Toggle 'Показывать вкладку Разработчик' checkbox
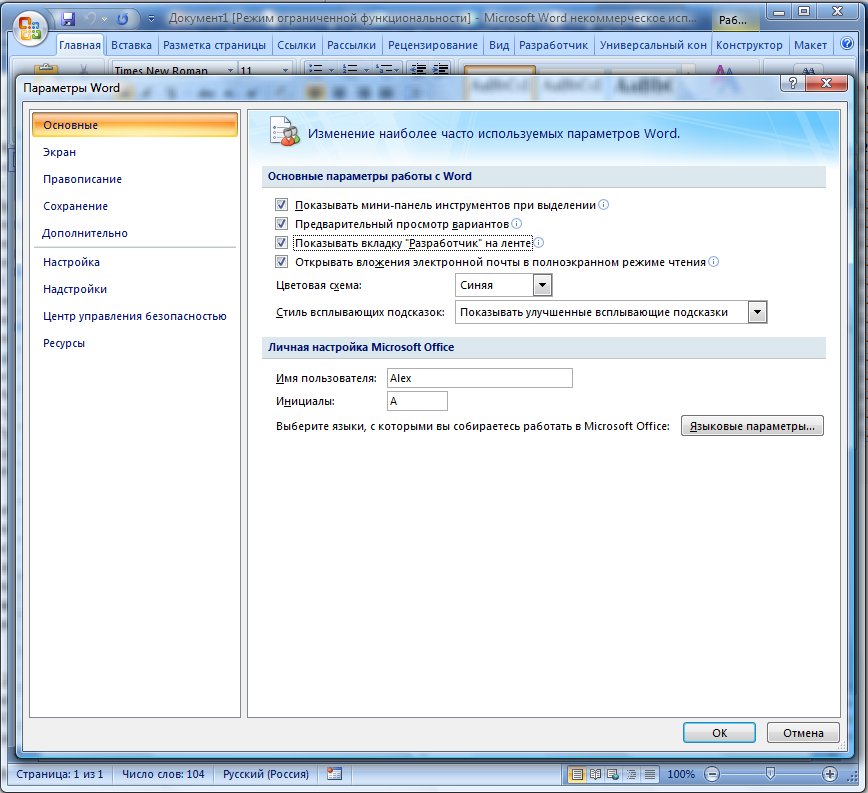Image resolution: width=868 pixels, height=793 pixels. [281, 242]
